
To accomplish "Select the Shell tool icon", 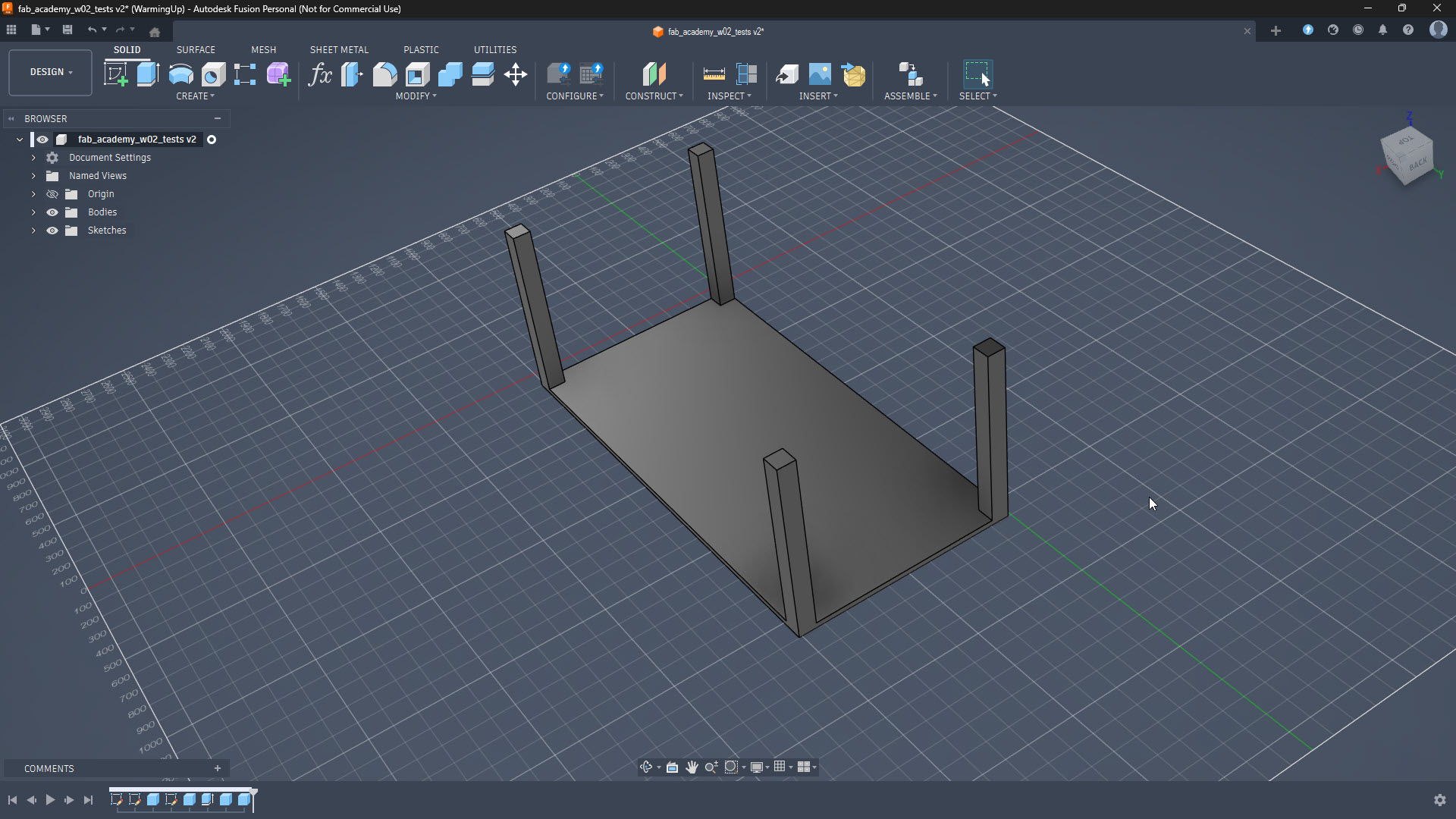I will coord(417,74).
